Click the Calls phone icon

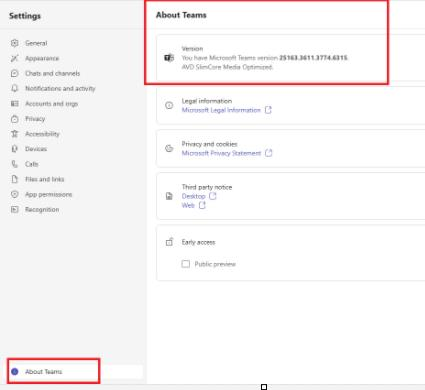[x=15, y=164]
